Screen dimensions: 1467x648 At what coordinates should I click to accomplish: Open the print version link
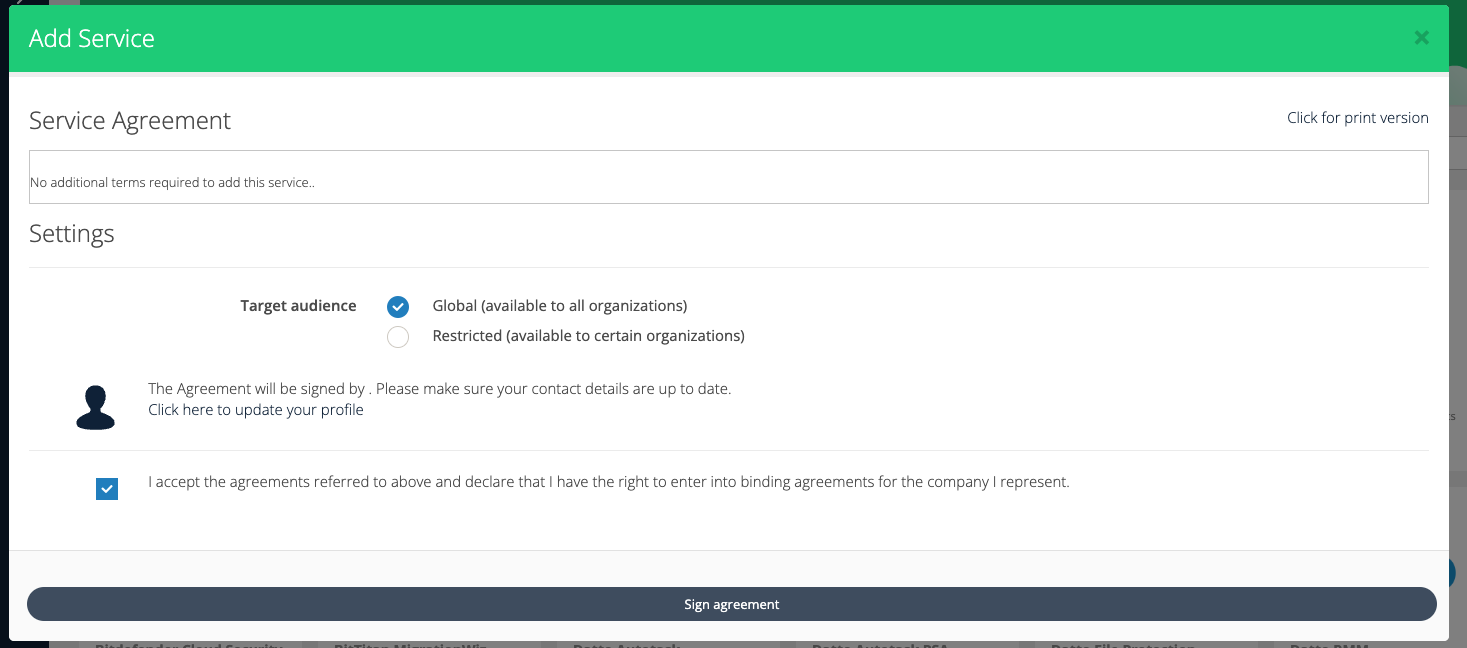pos(1357,118)
